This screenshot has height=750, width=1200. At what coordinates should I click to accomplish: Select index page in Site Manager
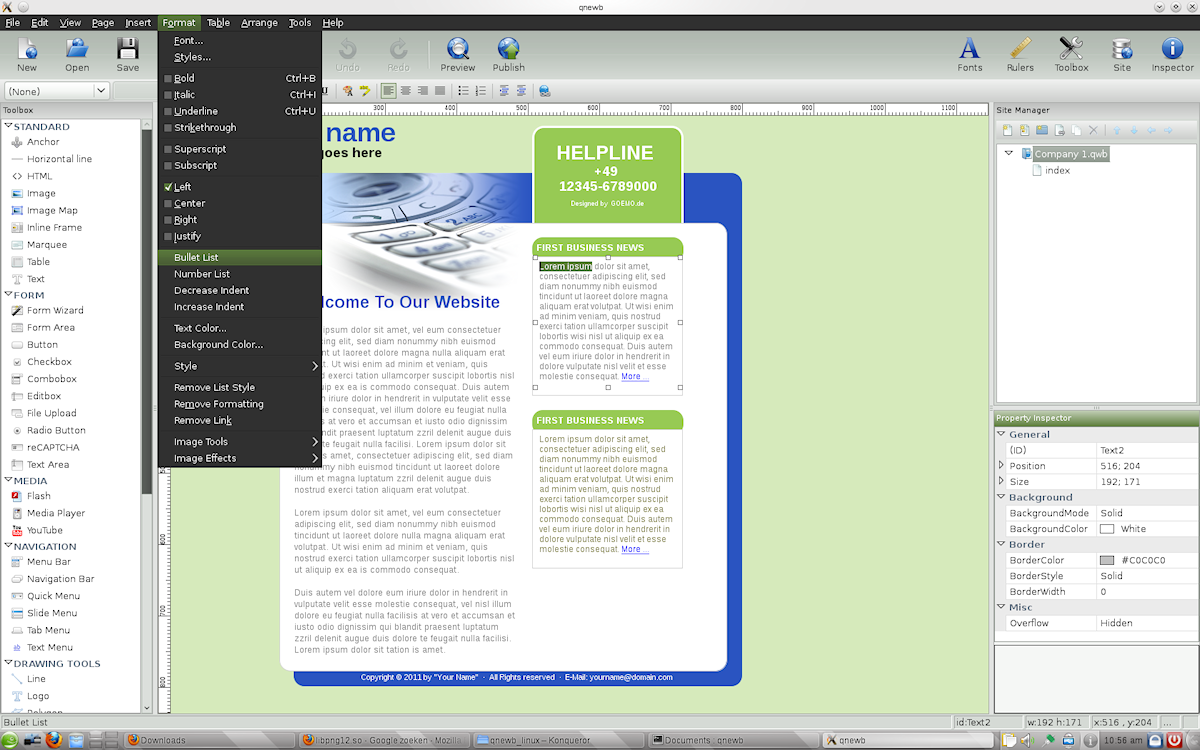tap(1057, 171)
